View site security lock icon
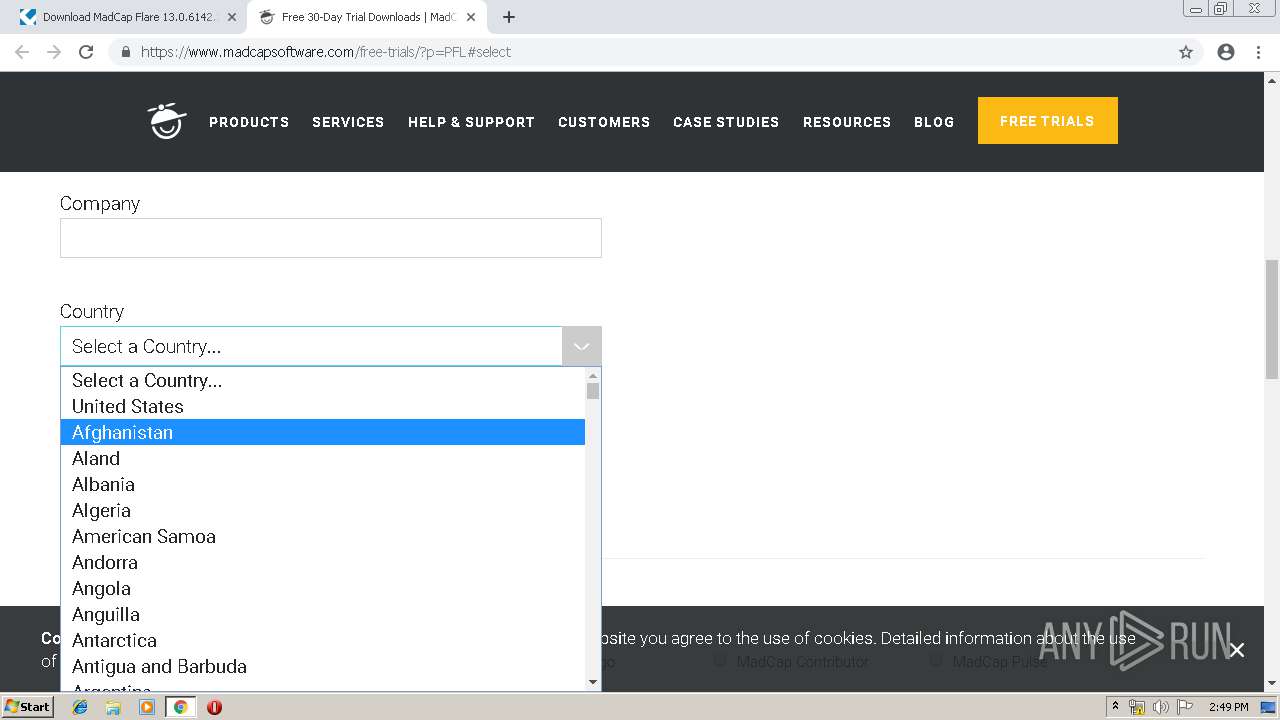 (x=125, y=52)
